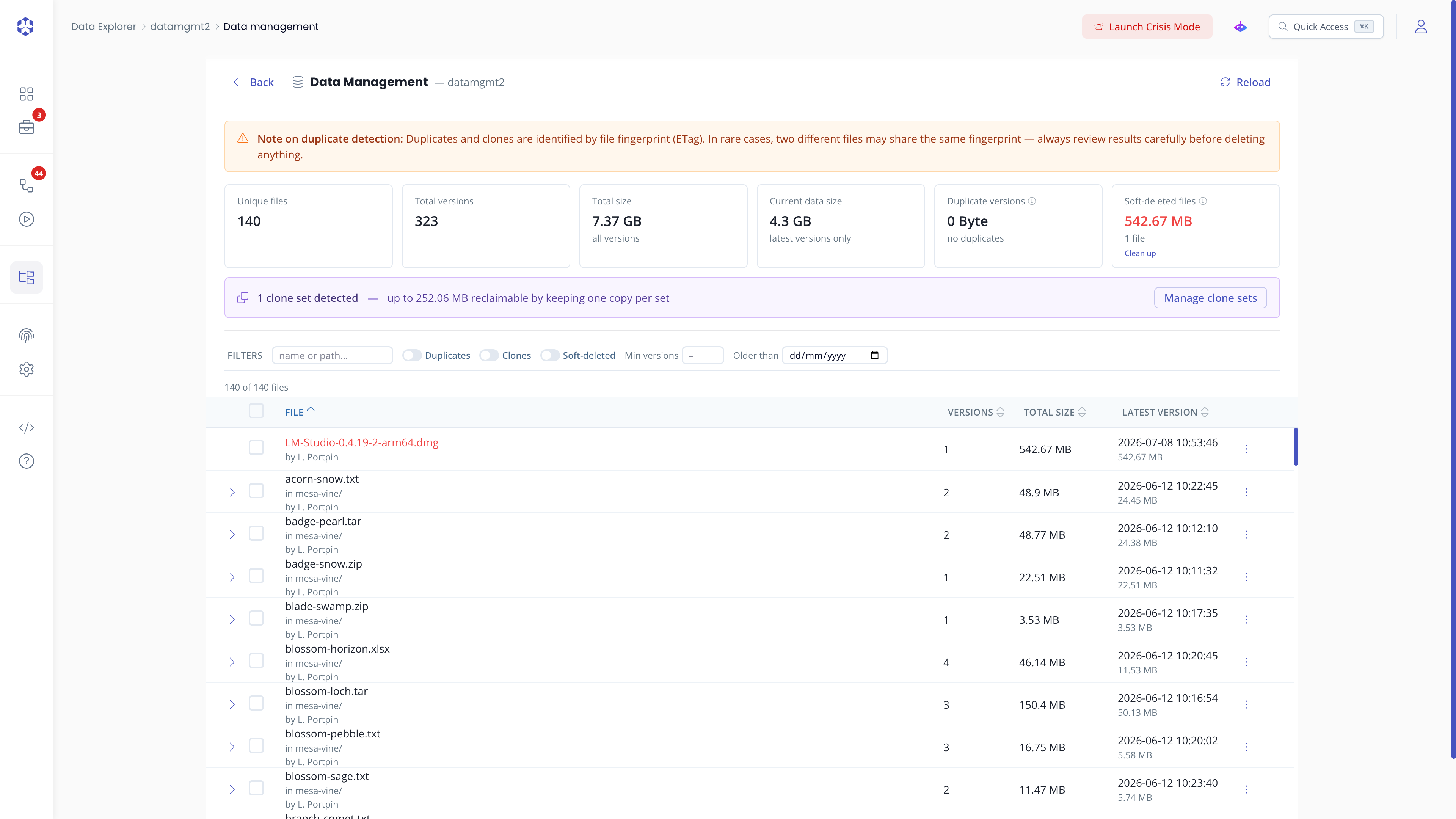This screenshot has height=819, width=1456.
Task: Open row menu for blossom-pebble.txt
Action: coord(1246,747)
